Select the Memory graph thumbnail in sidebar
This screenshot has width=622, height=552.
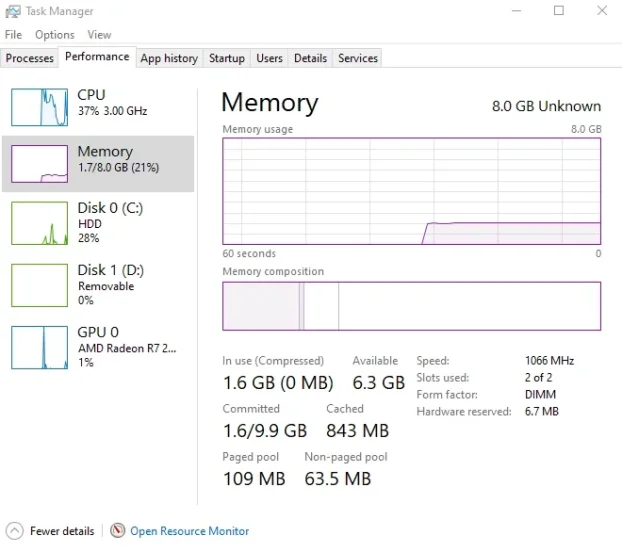click(x=40, y=163)
